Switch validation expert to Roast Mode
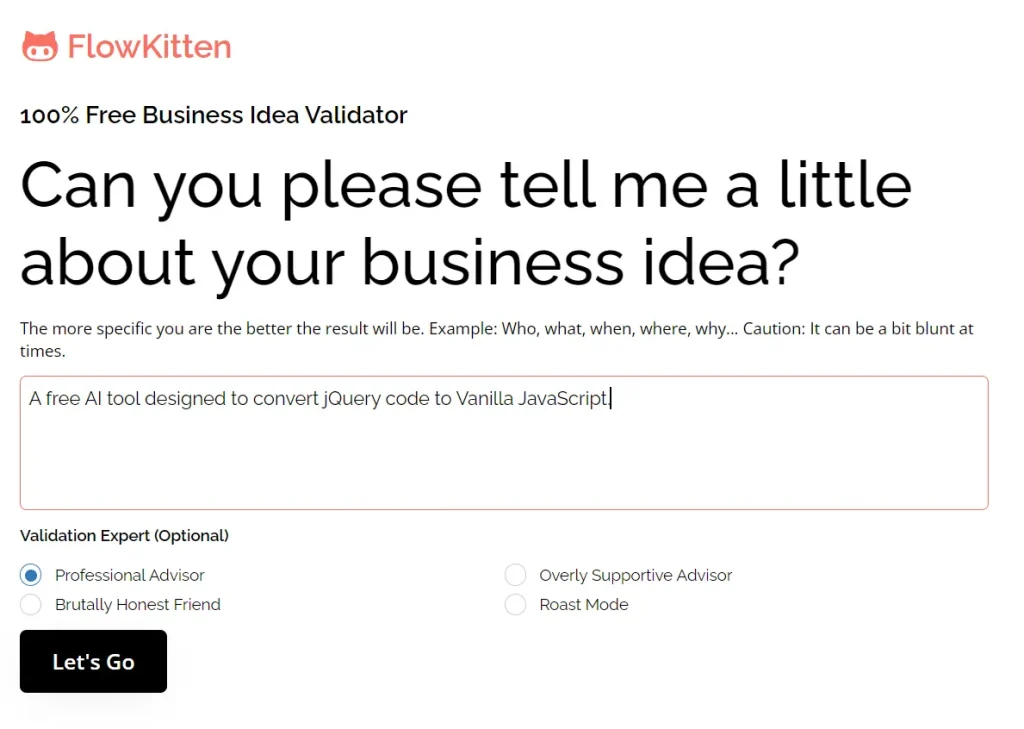1024x729 pixels. [515, 604]
